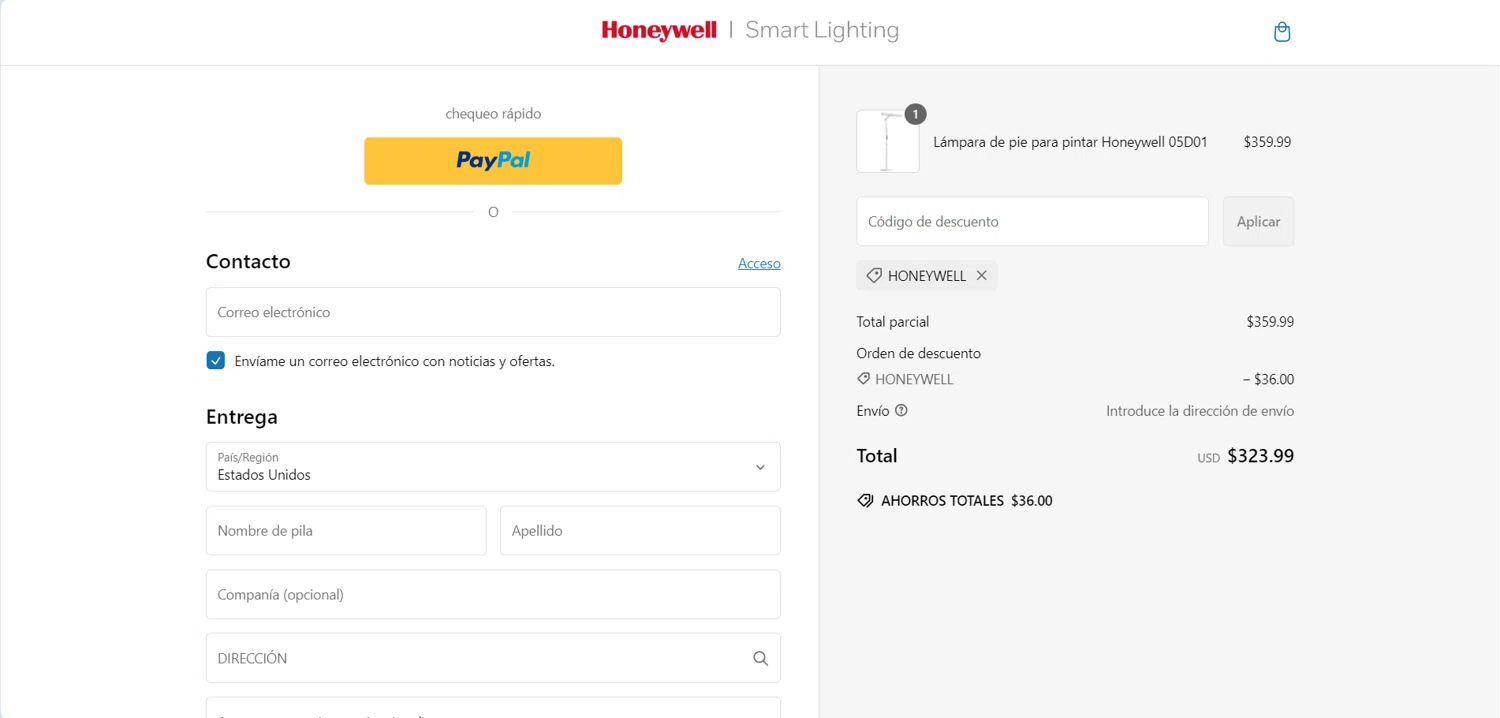The height and width of the screenshot is (718, 1500).
Task: Remove HONEYWELL discount code with X
Action: point(982,276)
